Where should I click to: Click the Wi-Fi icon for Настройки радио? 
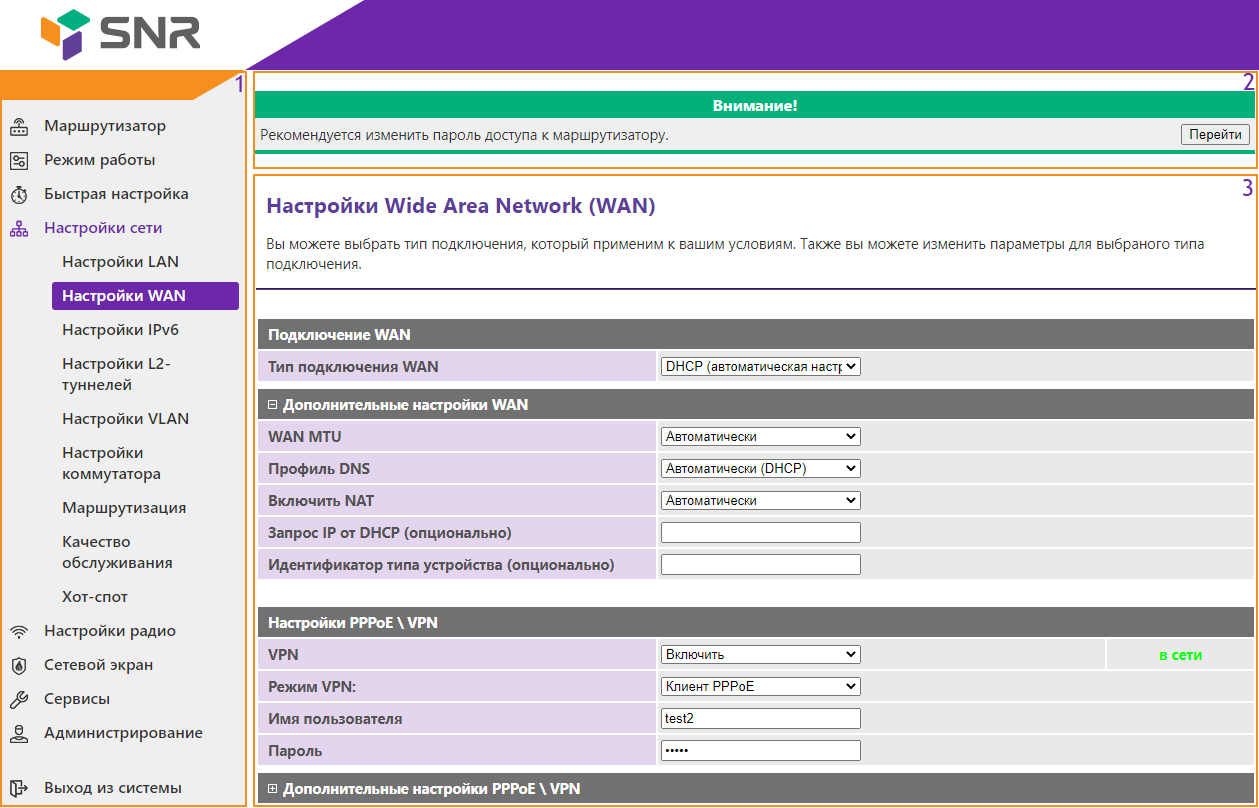(18, 632)
